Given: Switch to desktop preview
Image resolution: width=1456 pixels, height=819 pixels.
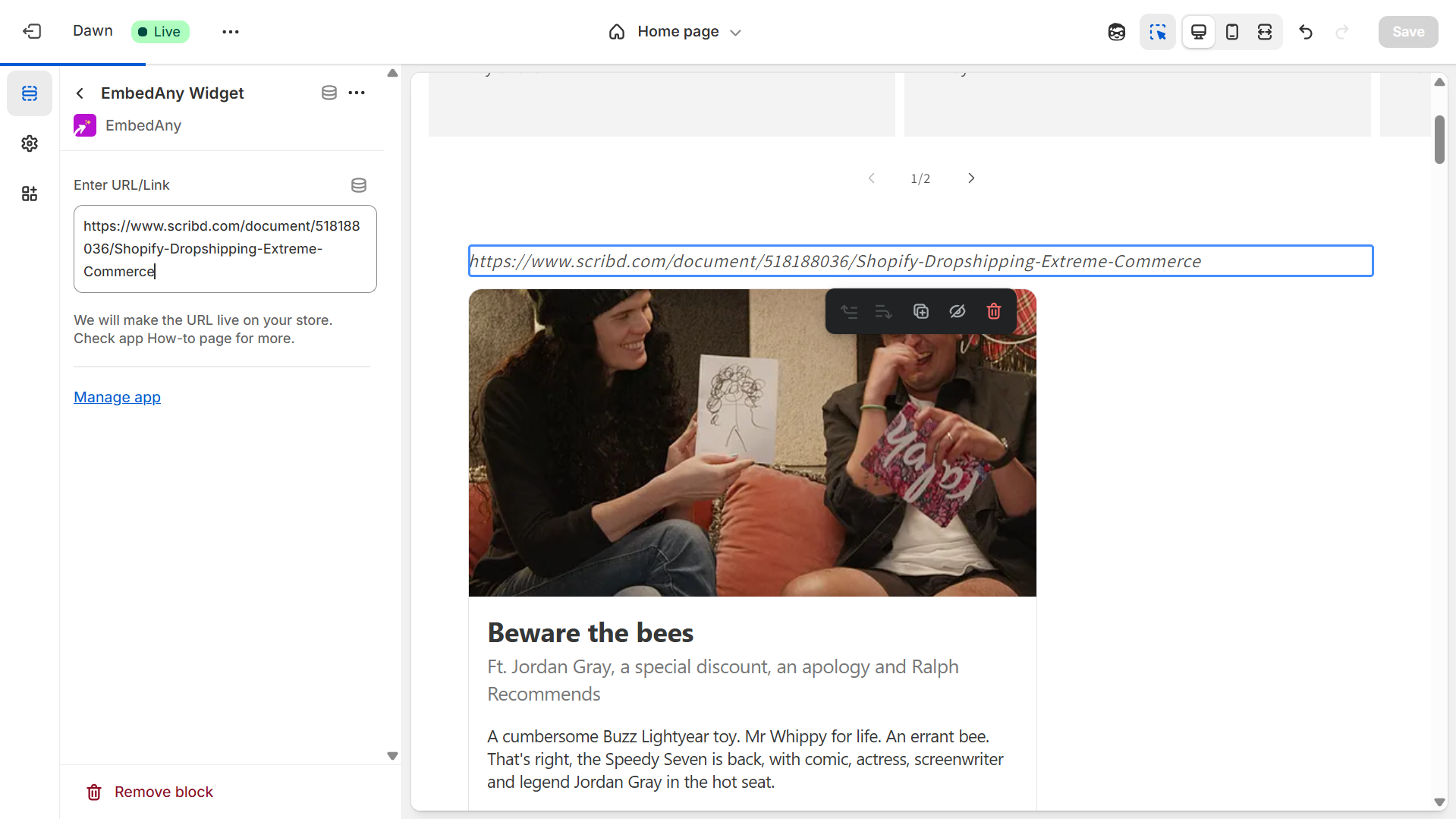Looking at the screenshot, I should coord(1198,32).
